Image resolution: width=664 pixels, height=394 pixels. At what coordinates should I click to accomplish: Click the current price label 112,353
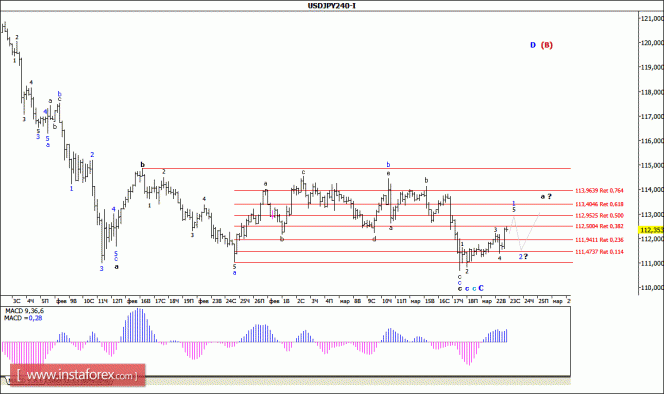pyautogui.click(x=651, y=230)
